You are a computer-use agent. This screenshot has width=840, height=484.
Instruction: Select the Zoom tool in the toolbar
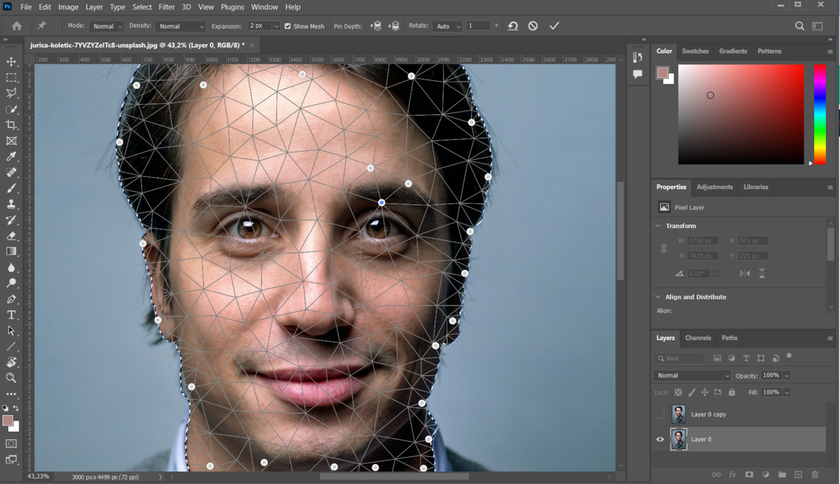point(11,378)
